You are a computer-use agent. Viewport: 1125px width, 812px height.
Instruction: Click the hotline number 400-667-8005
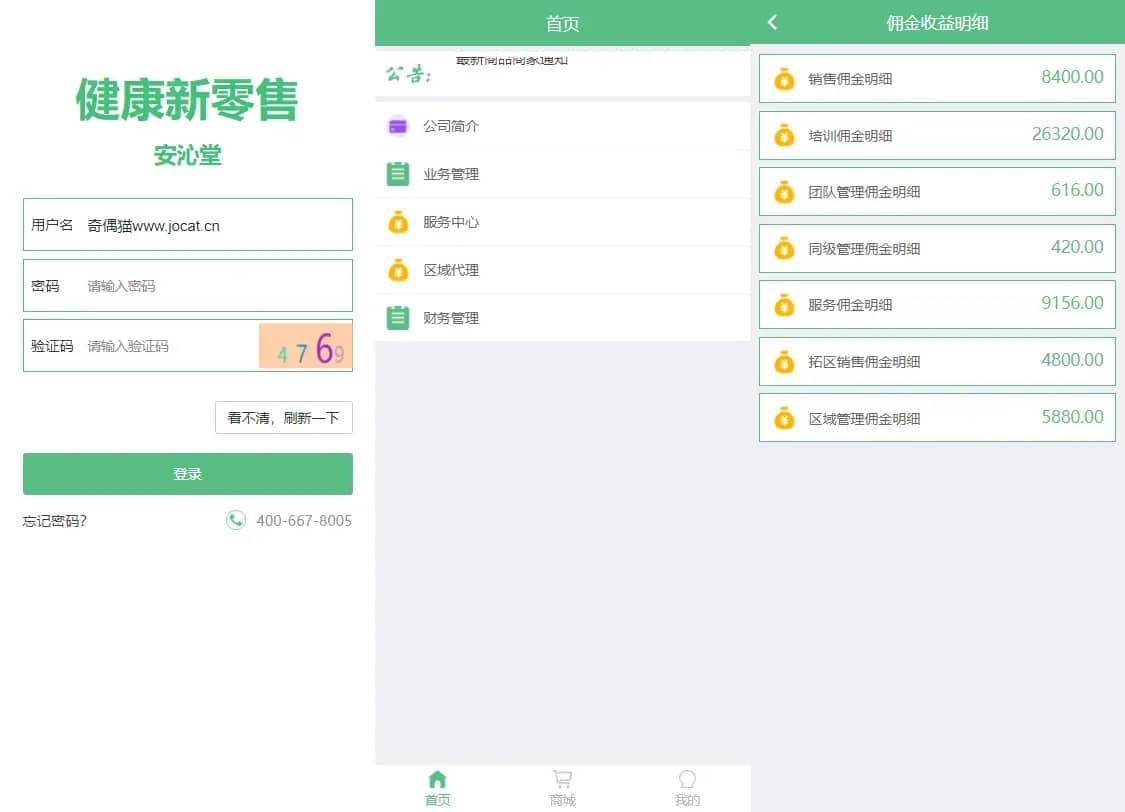[x=304, y=521]
